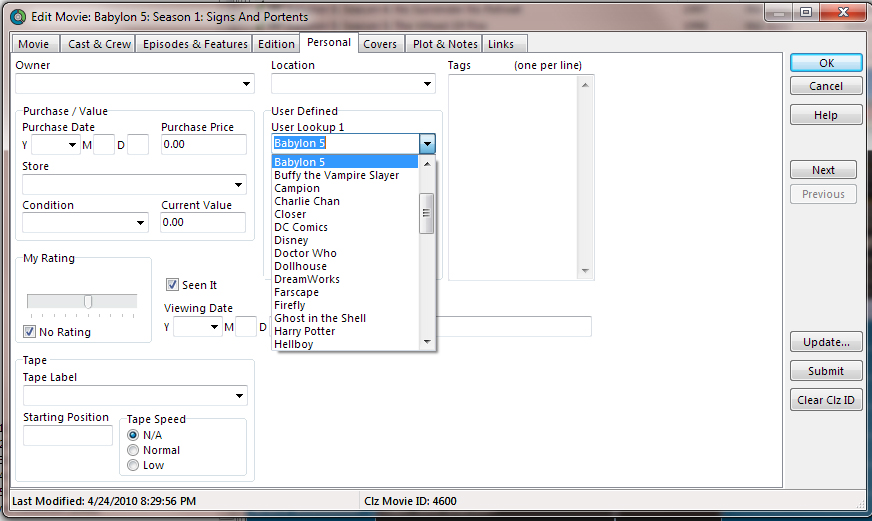872x521 pixels.
Task: Open the Cast & Crew tab
Action: tap(99, 44)
